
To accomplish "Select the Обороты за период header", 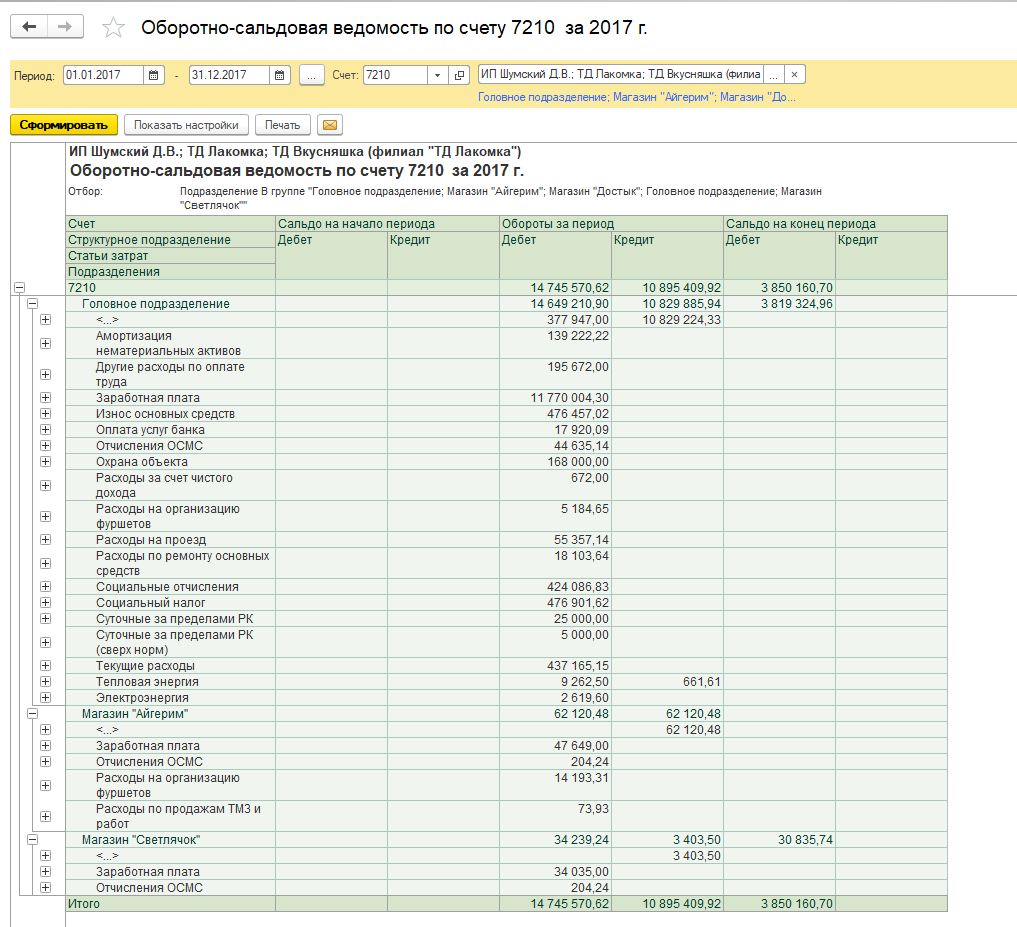I will pyautogui.click(x=612, y=224).
